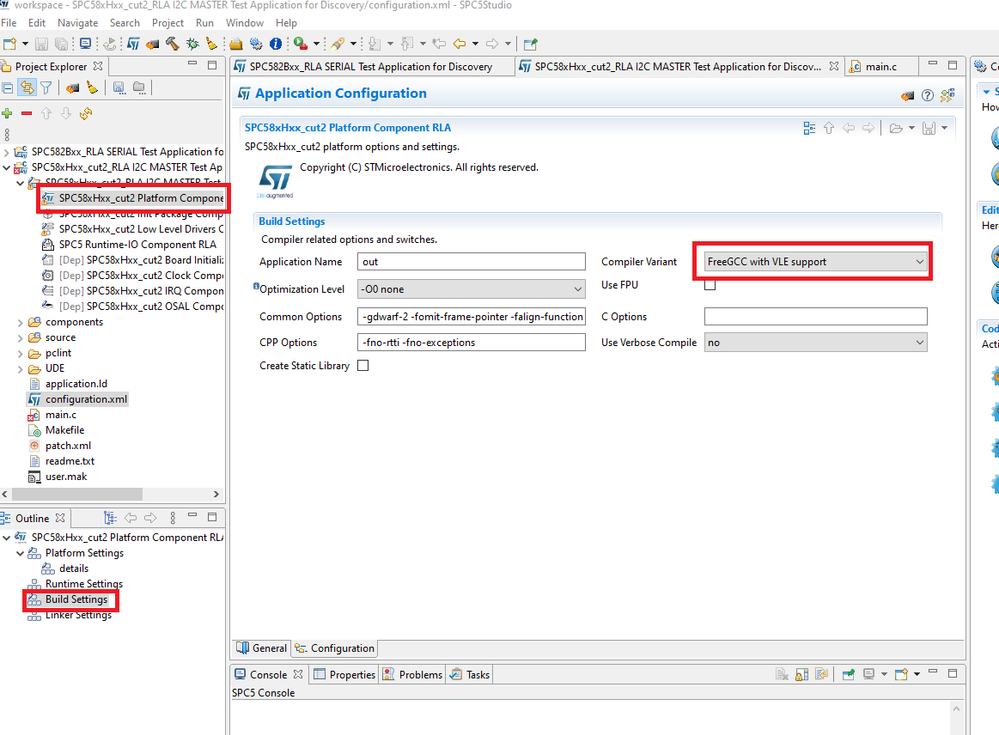
Task: Open the Window menu
Action: [245, 23]
